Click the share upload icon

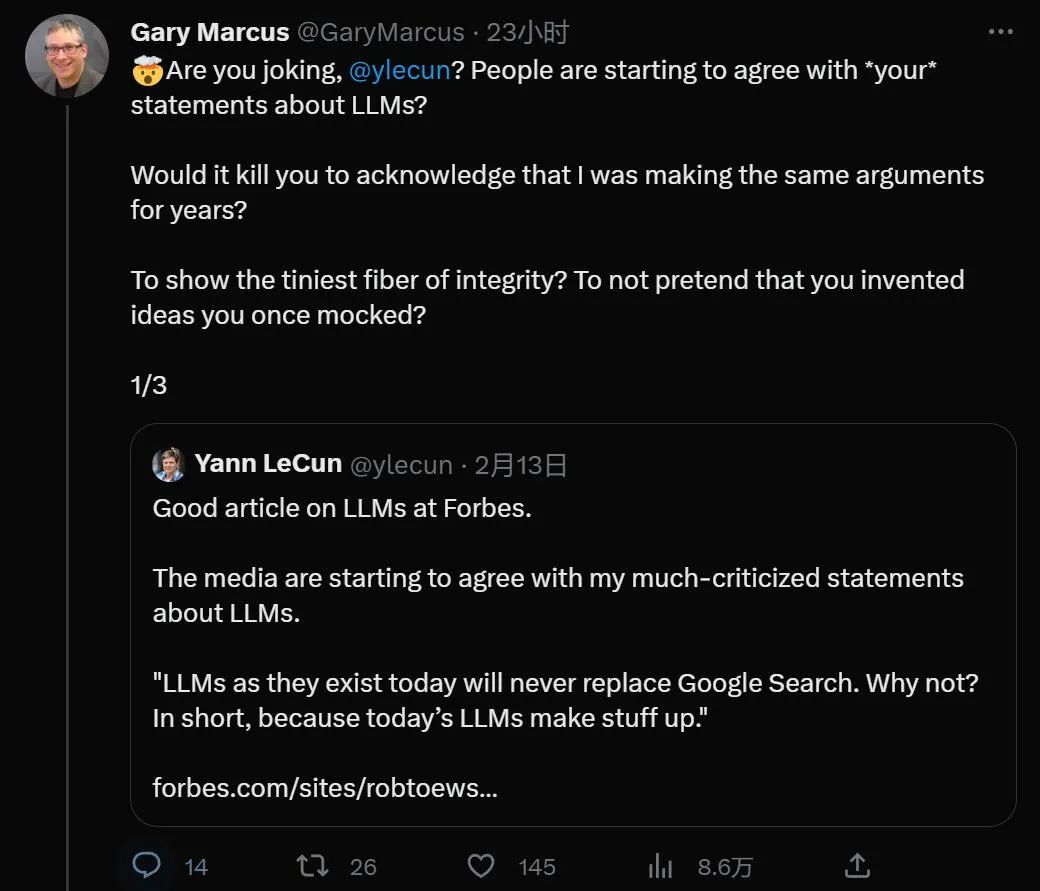(x=857, y=865)
